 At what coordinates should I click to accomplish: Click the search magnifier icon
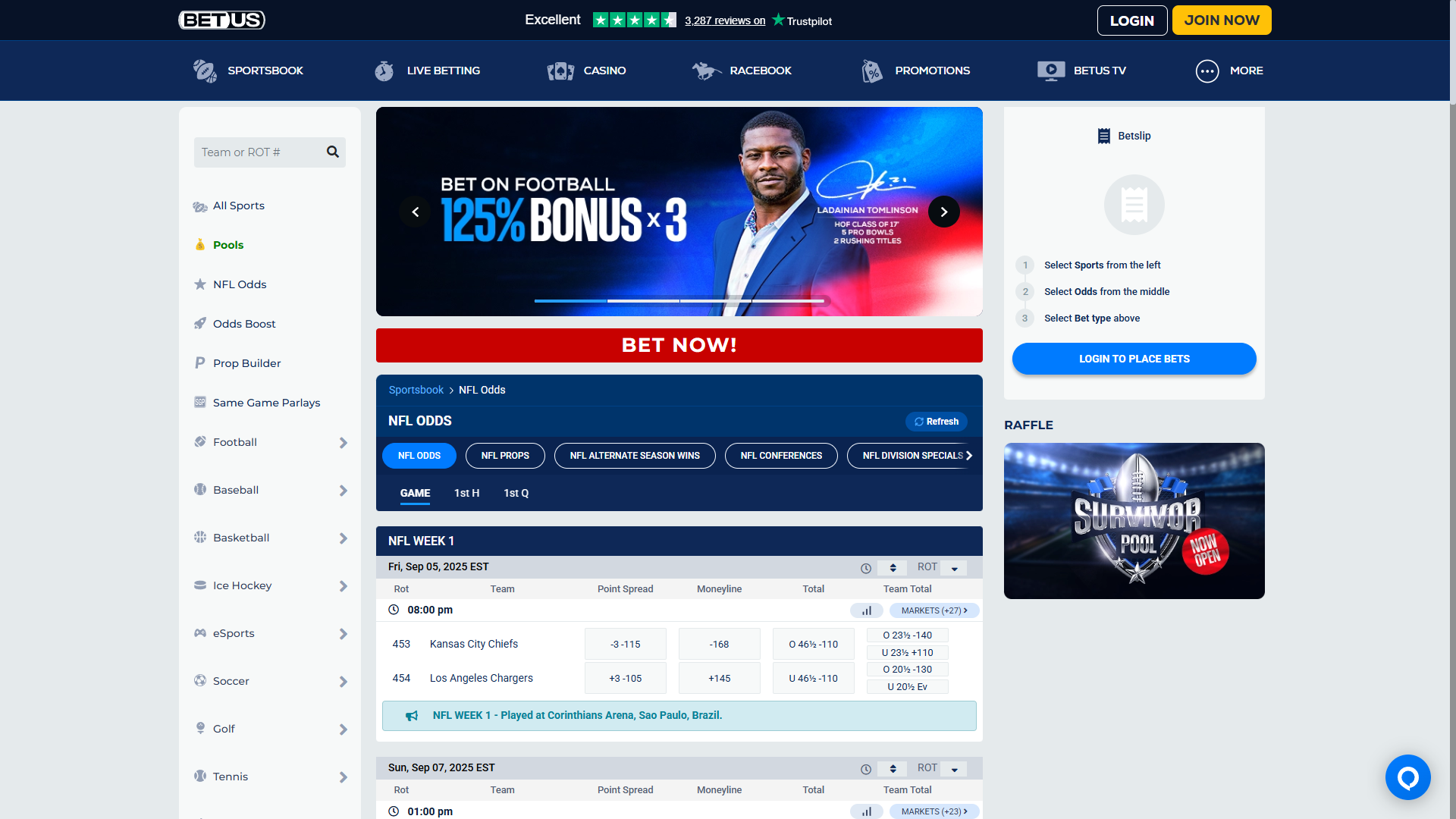[332, 152]
